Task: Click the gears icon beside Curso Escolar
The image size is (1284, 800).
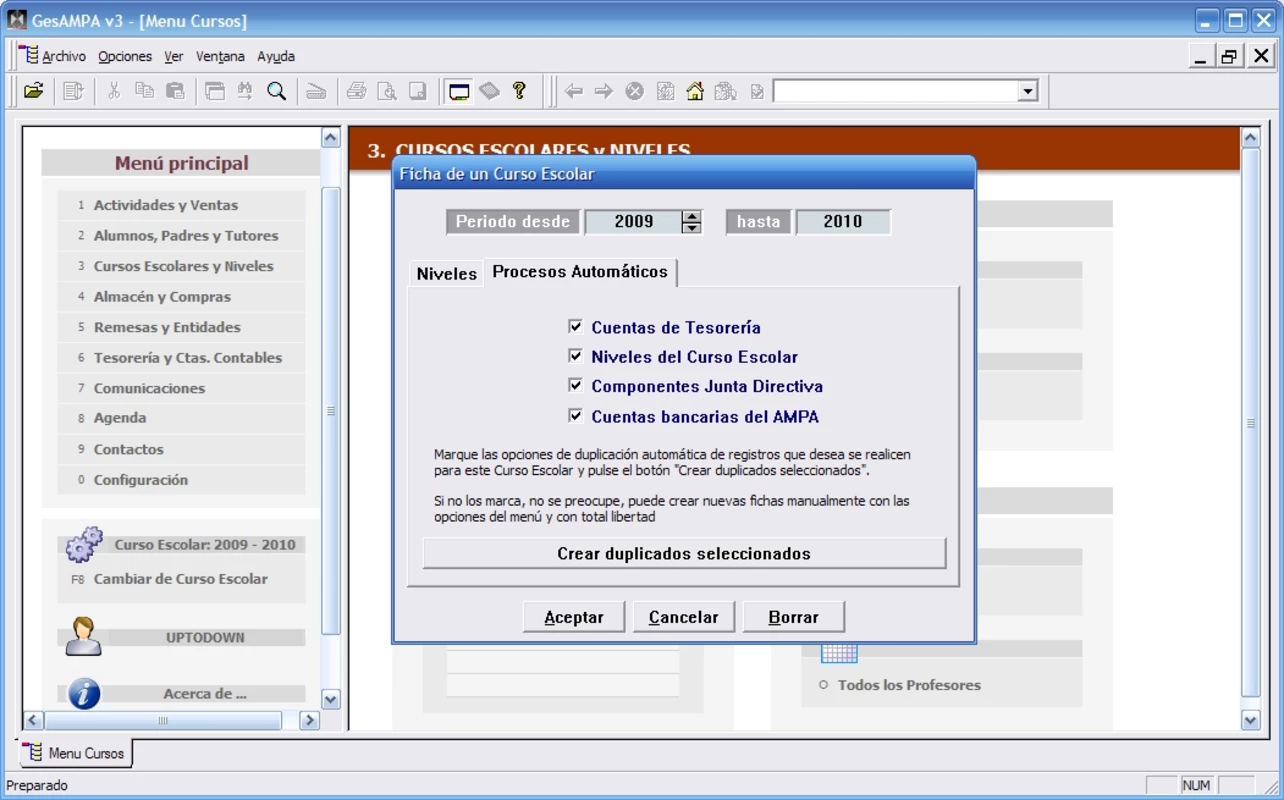Action: coord(84,545)
